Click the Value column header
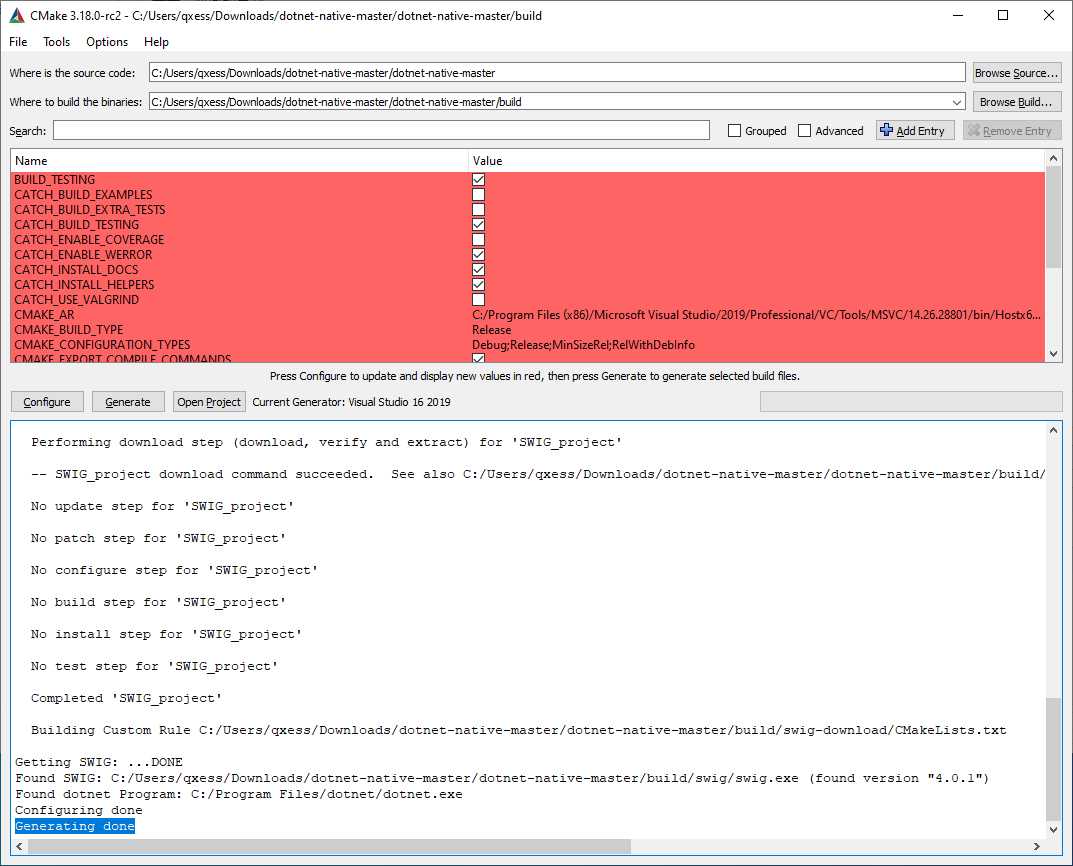 pyautogui.click(x=757, y=161)
